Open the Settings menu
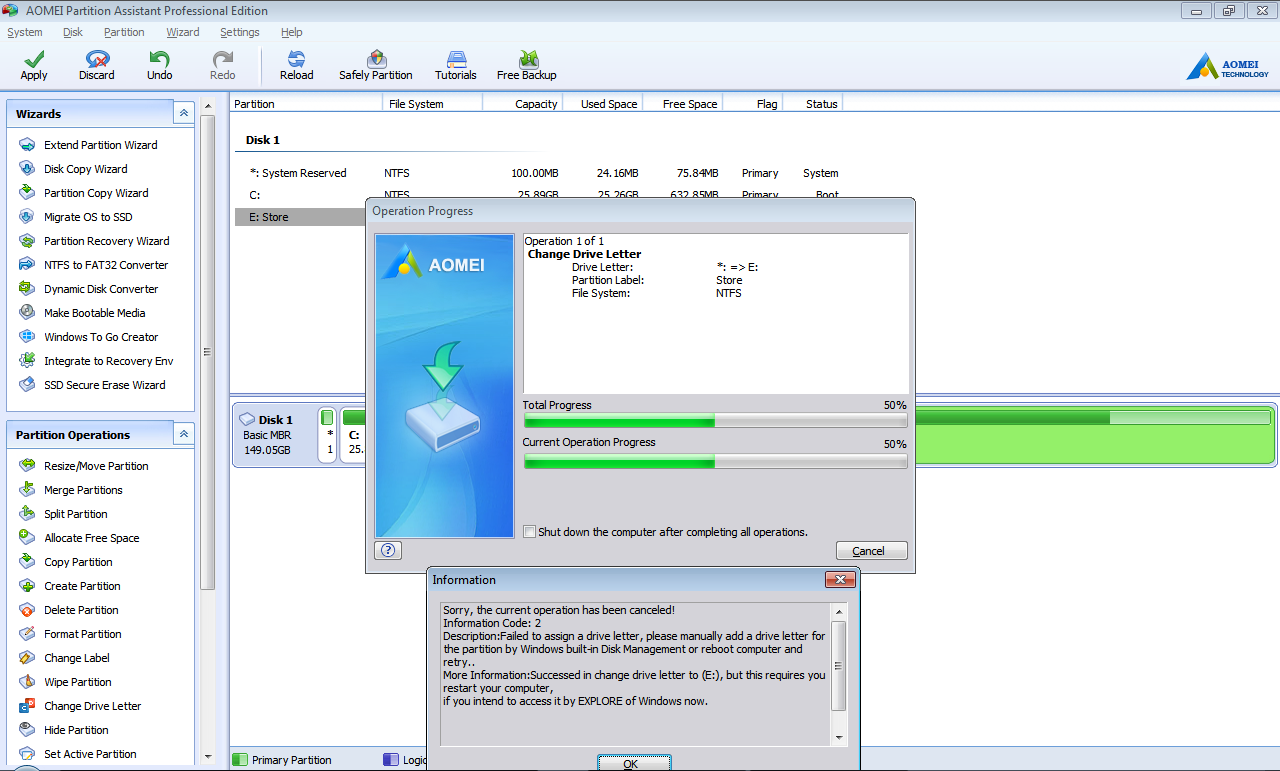This screenshot has height=771, width=1280. click(240, 32)
